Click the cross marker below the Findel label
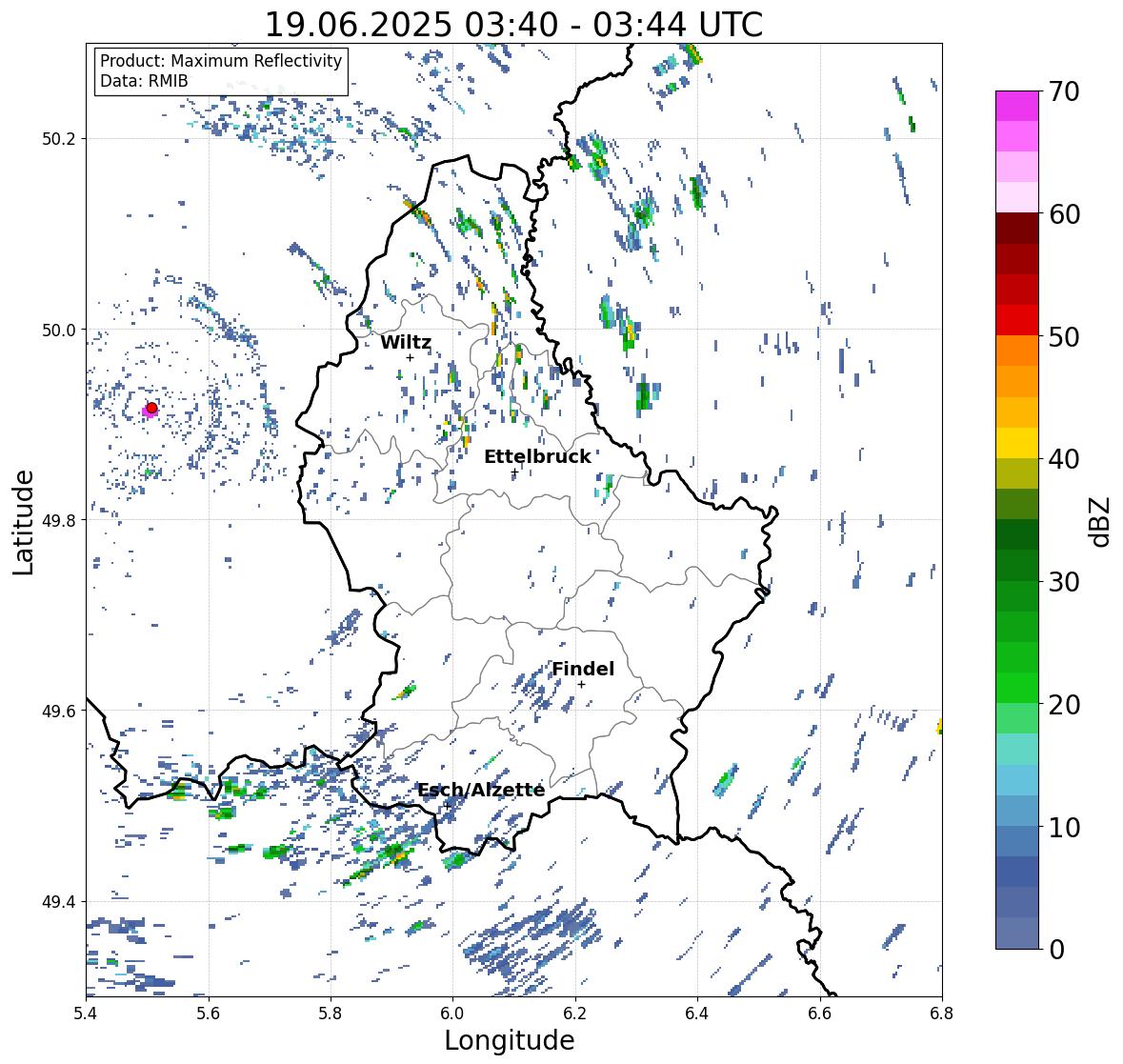 coord(582,685)
